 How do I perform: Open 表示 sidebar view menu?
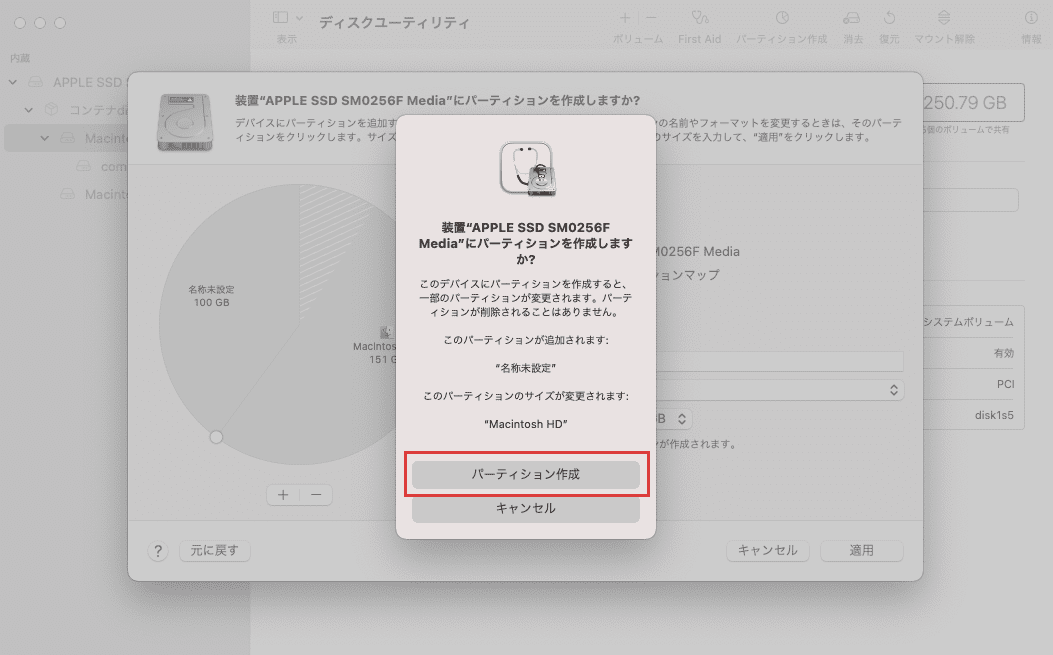(288, 18)
